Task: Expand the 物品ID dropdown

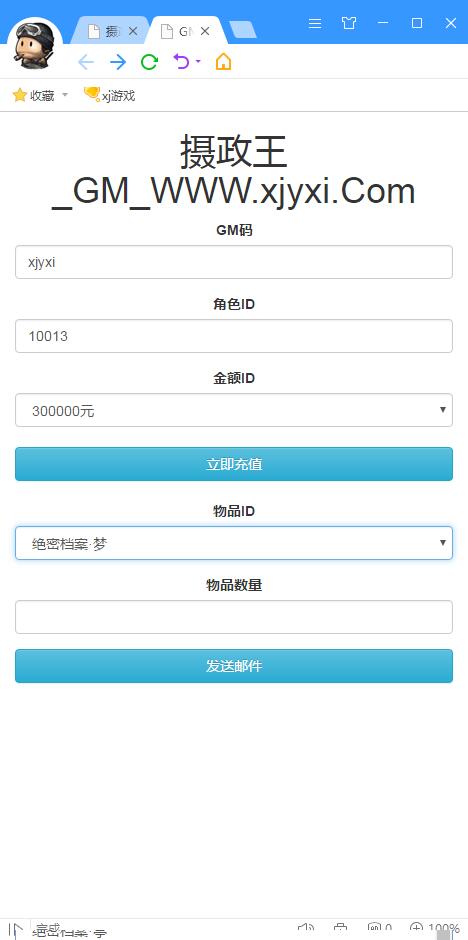Action: [234, 543]
